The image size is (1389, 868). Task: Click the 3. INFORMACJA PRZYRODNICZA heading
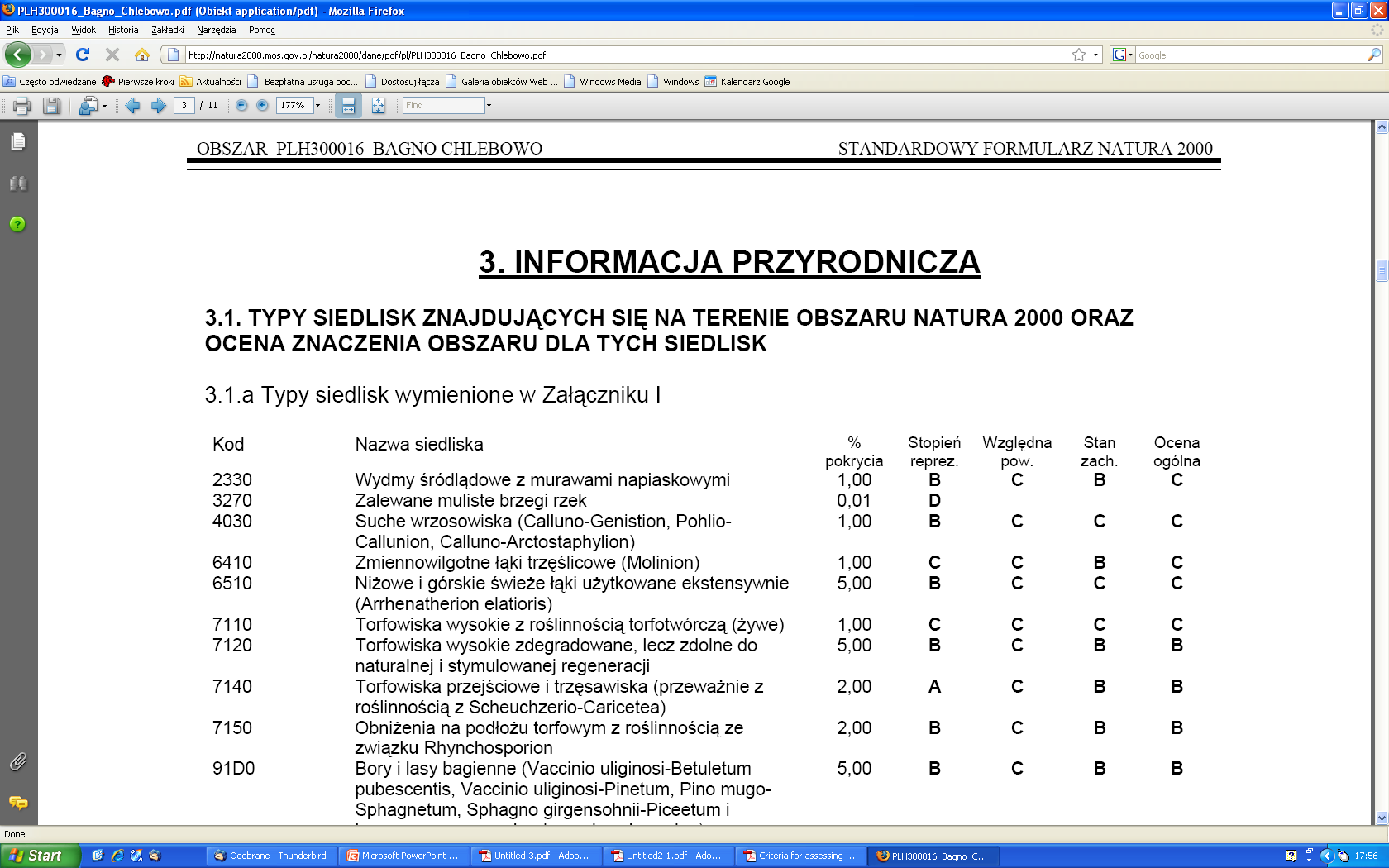click(729, 262)
